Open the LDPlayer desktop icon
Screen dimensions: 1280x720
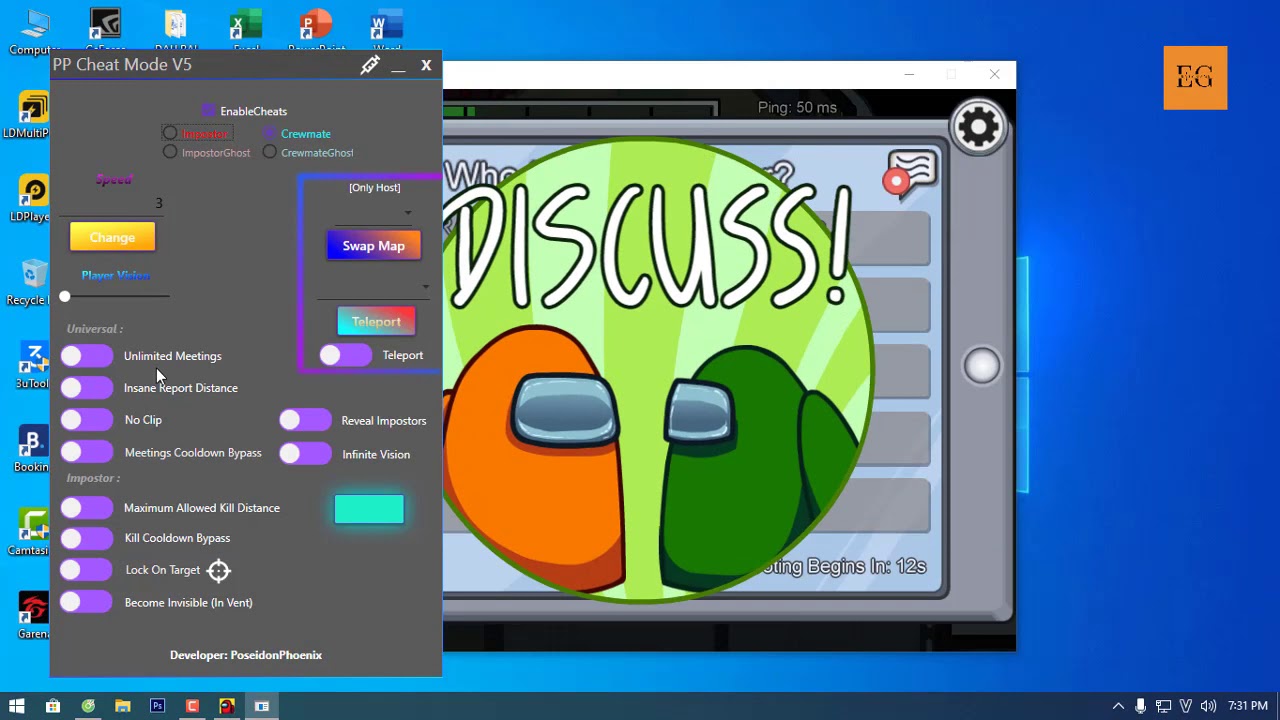(x=32, y=199)
